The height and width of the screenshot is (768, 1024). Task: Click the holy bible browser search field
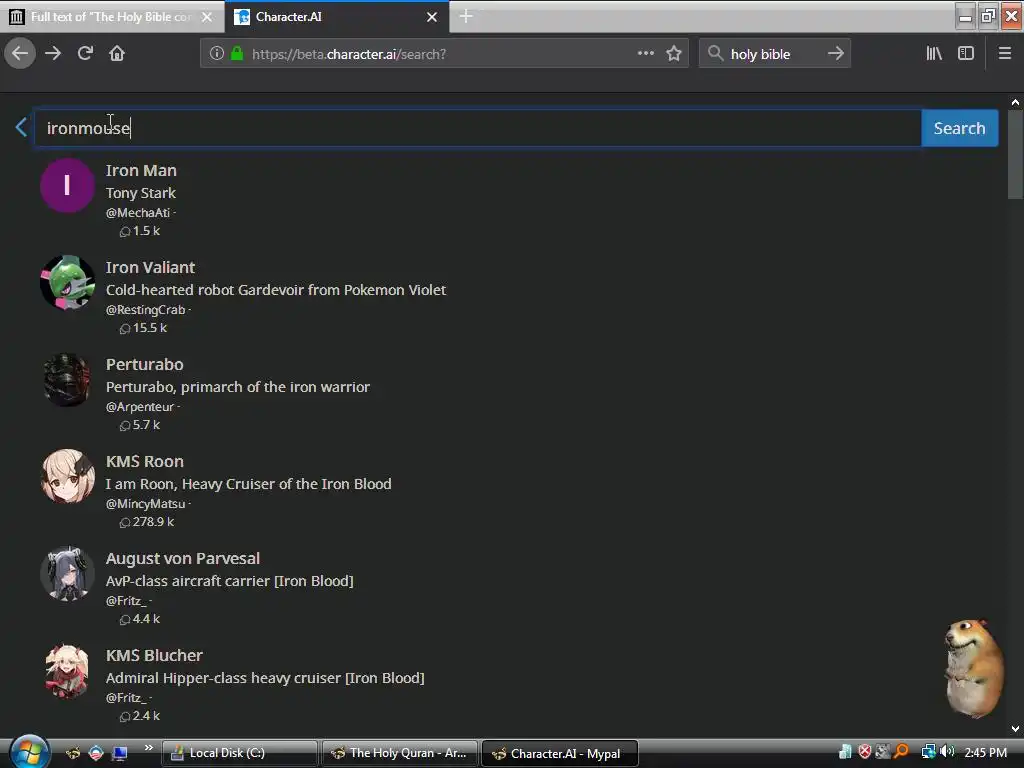pos(774,54)
